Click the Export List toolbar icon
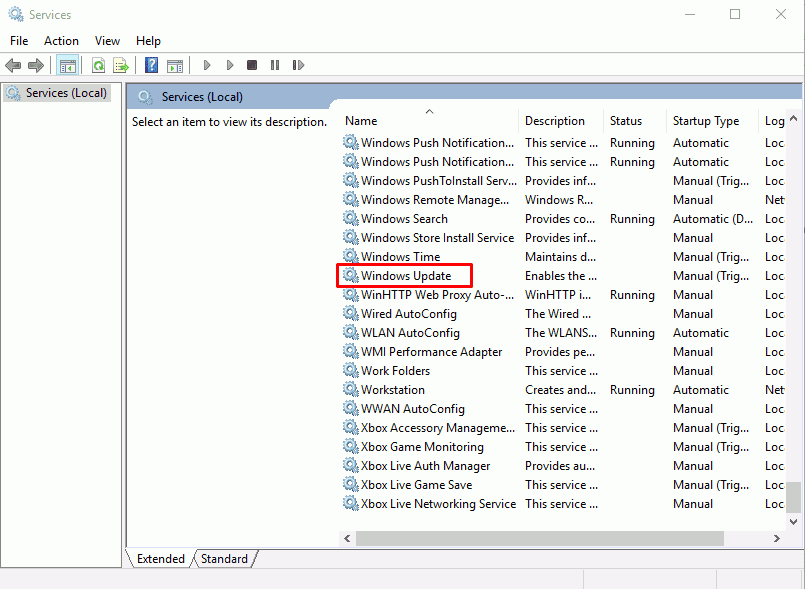 (121, 65)
